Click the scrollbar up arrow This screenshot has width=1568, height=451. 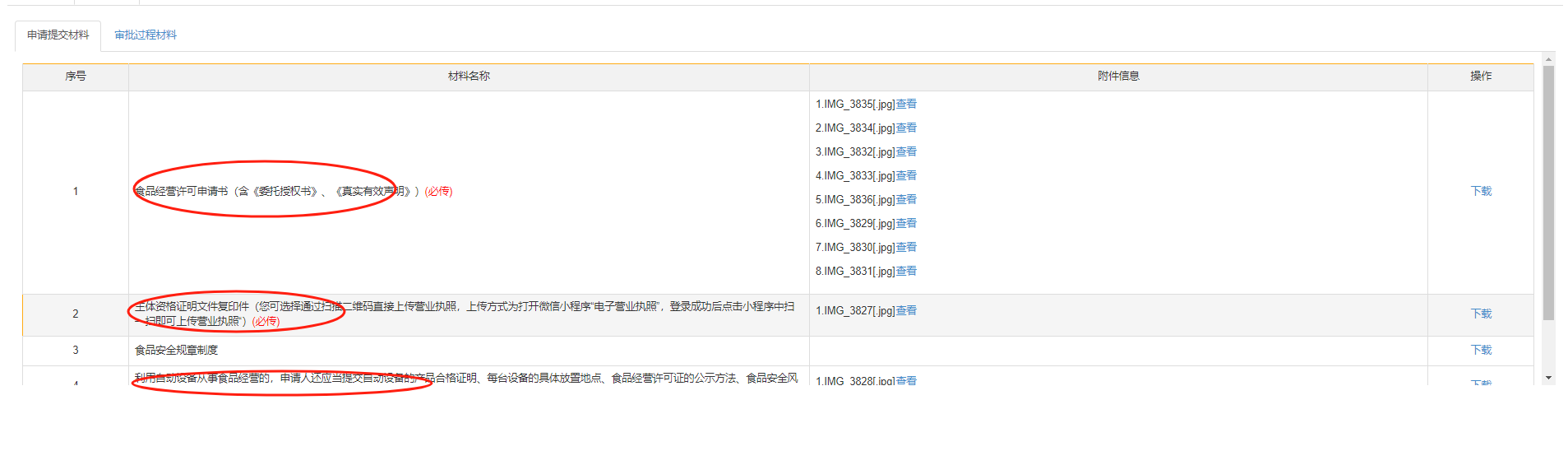[x=1548, y=59]
